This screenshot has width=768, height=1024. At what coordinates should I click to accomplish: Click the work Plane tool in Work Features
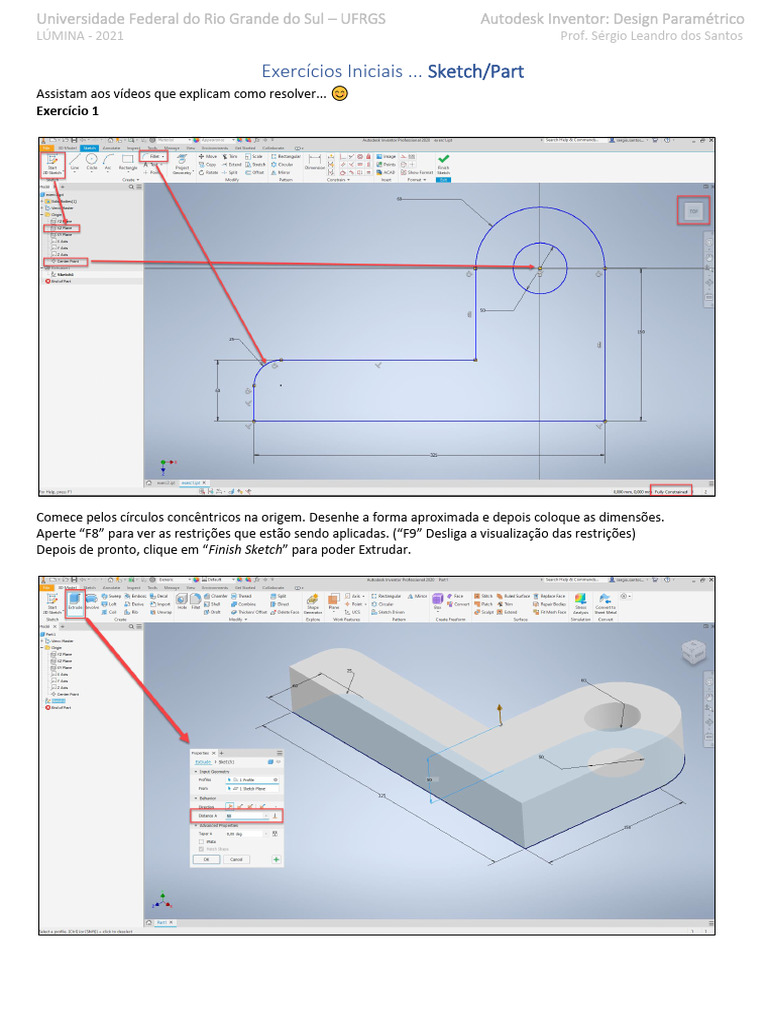pos(333,601)
